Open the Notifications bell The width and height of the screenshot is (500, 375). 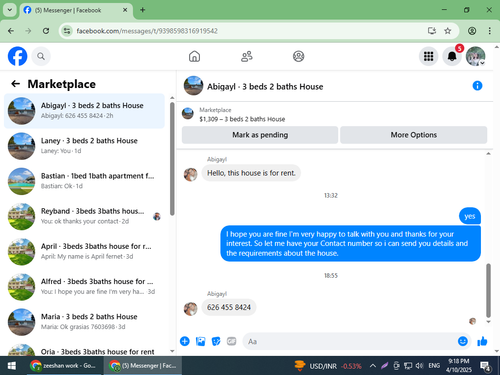click(452, 56)
